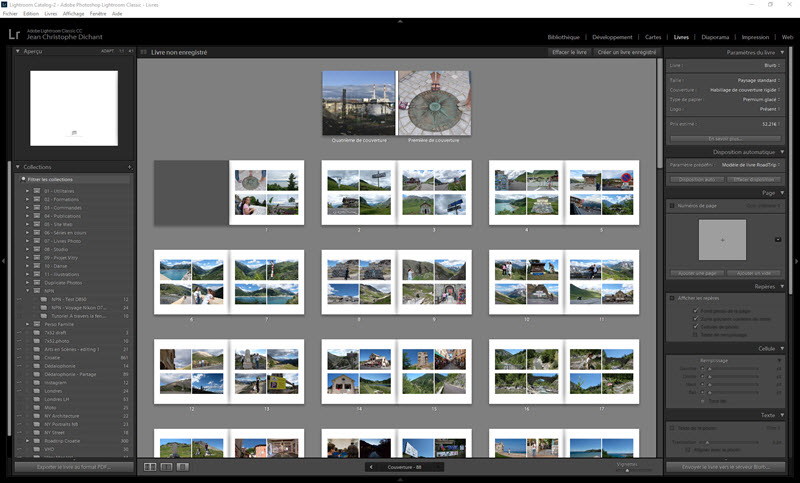The image size is (800, 483).
Task: Toggle Afficher les repères checkbox
Action: 672,298
